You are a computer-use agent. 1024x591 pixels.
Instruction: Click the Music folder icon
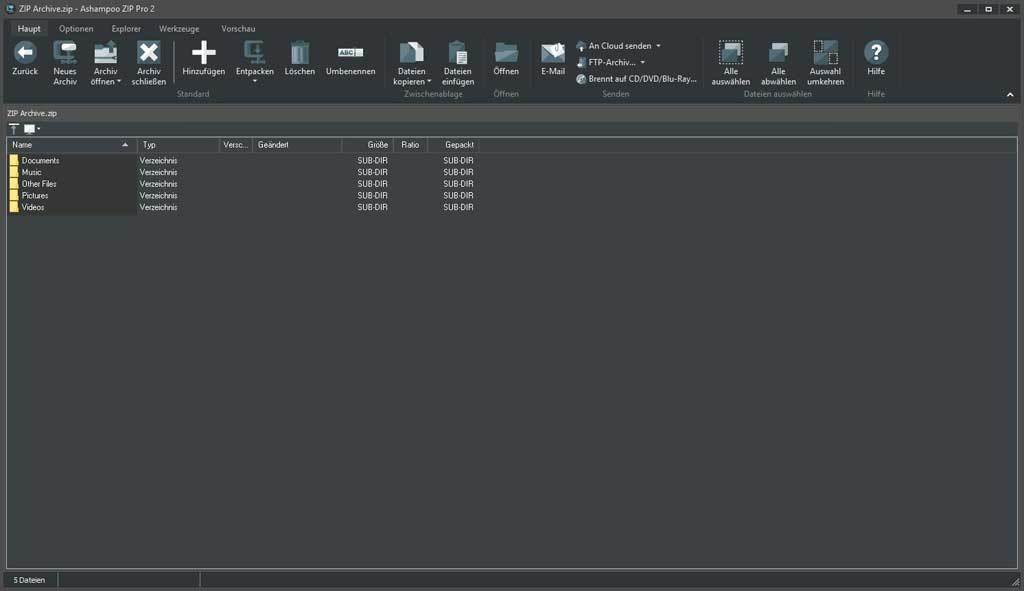point(14,172)
